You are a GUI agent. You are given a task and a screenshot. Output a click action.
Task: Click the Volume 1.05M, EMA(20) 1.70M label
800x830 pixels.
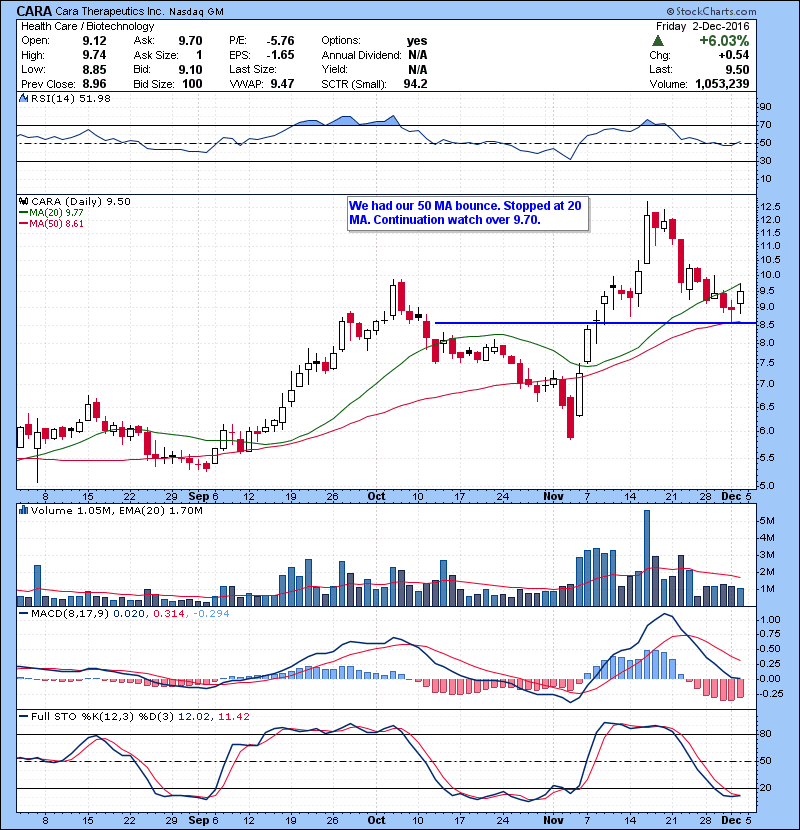[116, 511]
